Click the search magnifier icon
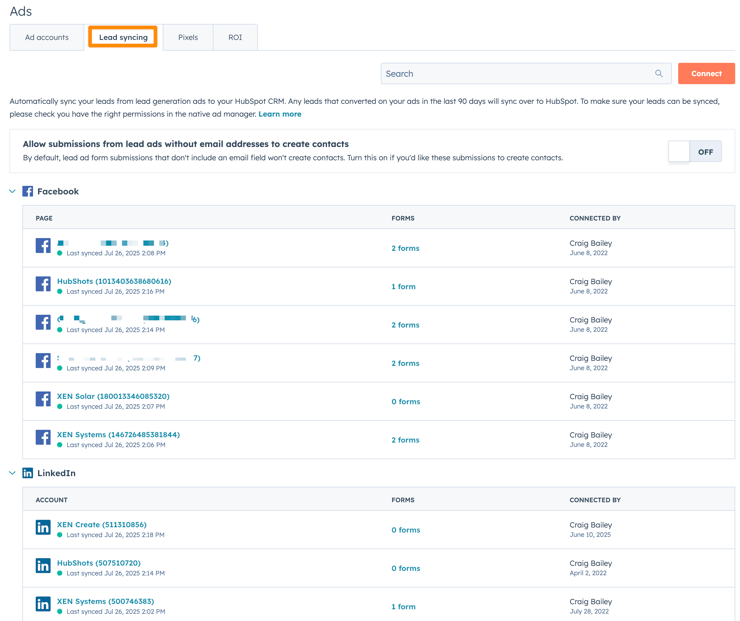 [659, 74]
